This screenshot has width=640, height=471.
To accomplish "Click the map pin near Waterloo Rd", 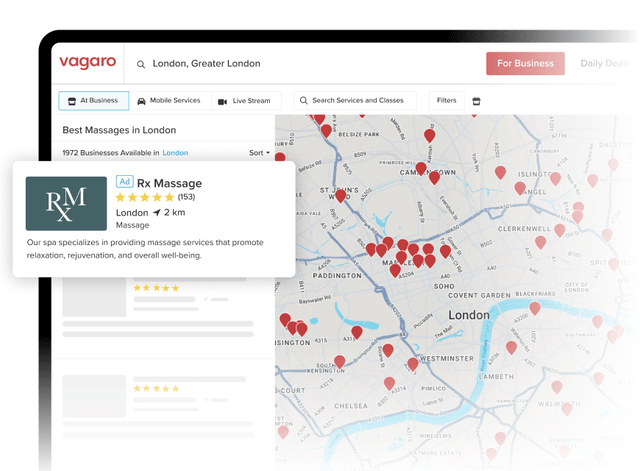I will [x=511, y=347].
